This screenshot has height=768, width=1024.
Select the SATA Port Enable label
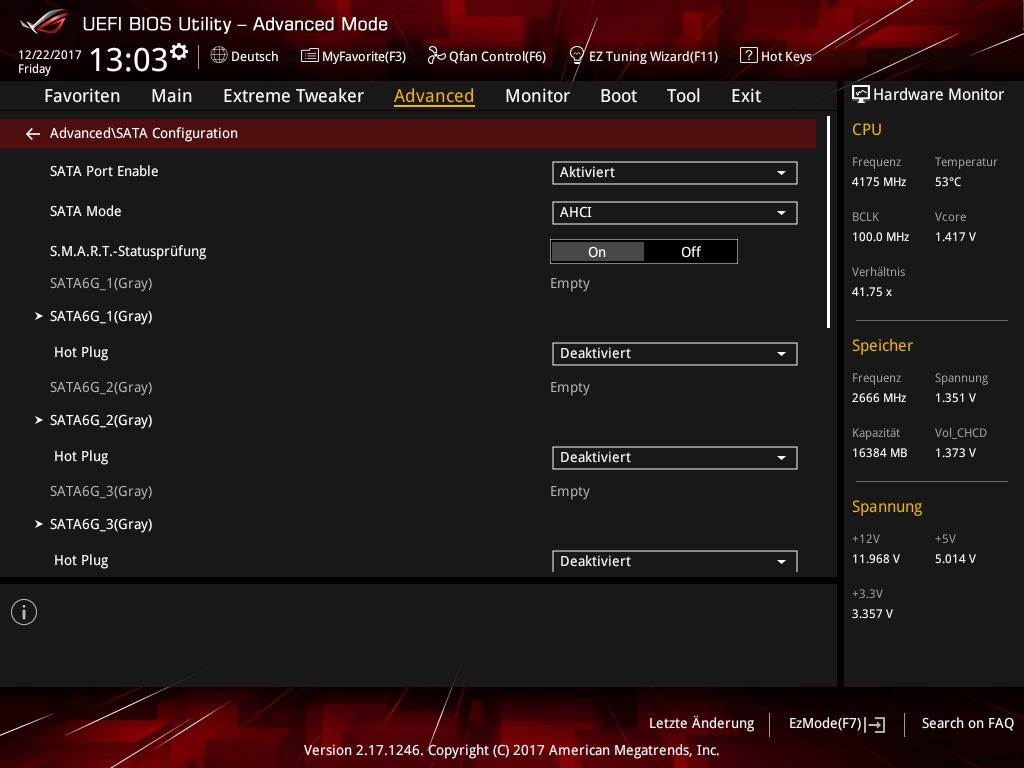point(104,171)
